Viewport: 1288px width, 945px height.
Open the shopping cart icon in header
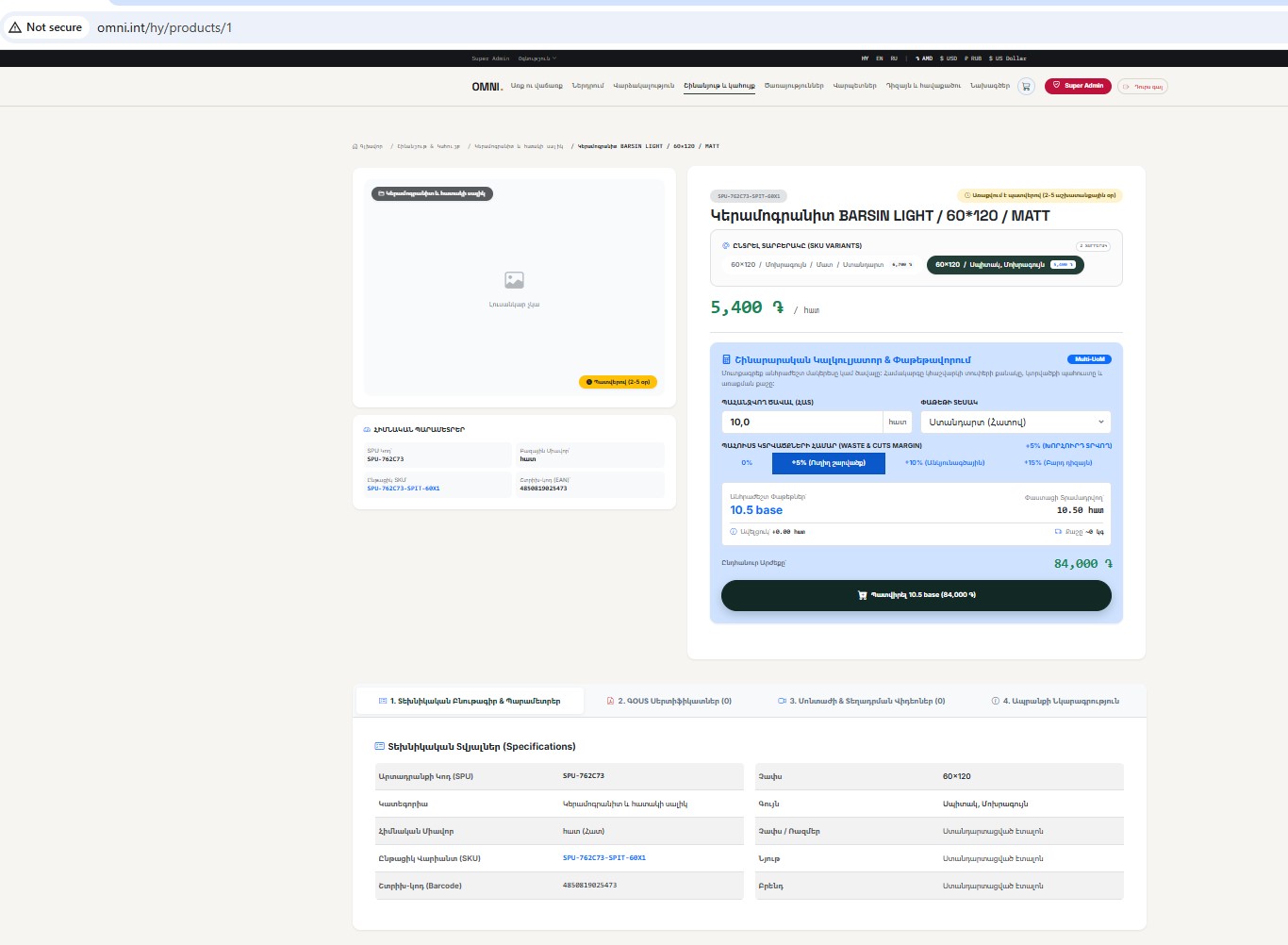pyautogui.click(x=1026, y=86)
